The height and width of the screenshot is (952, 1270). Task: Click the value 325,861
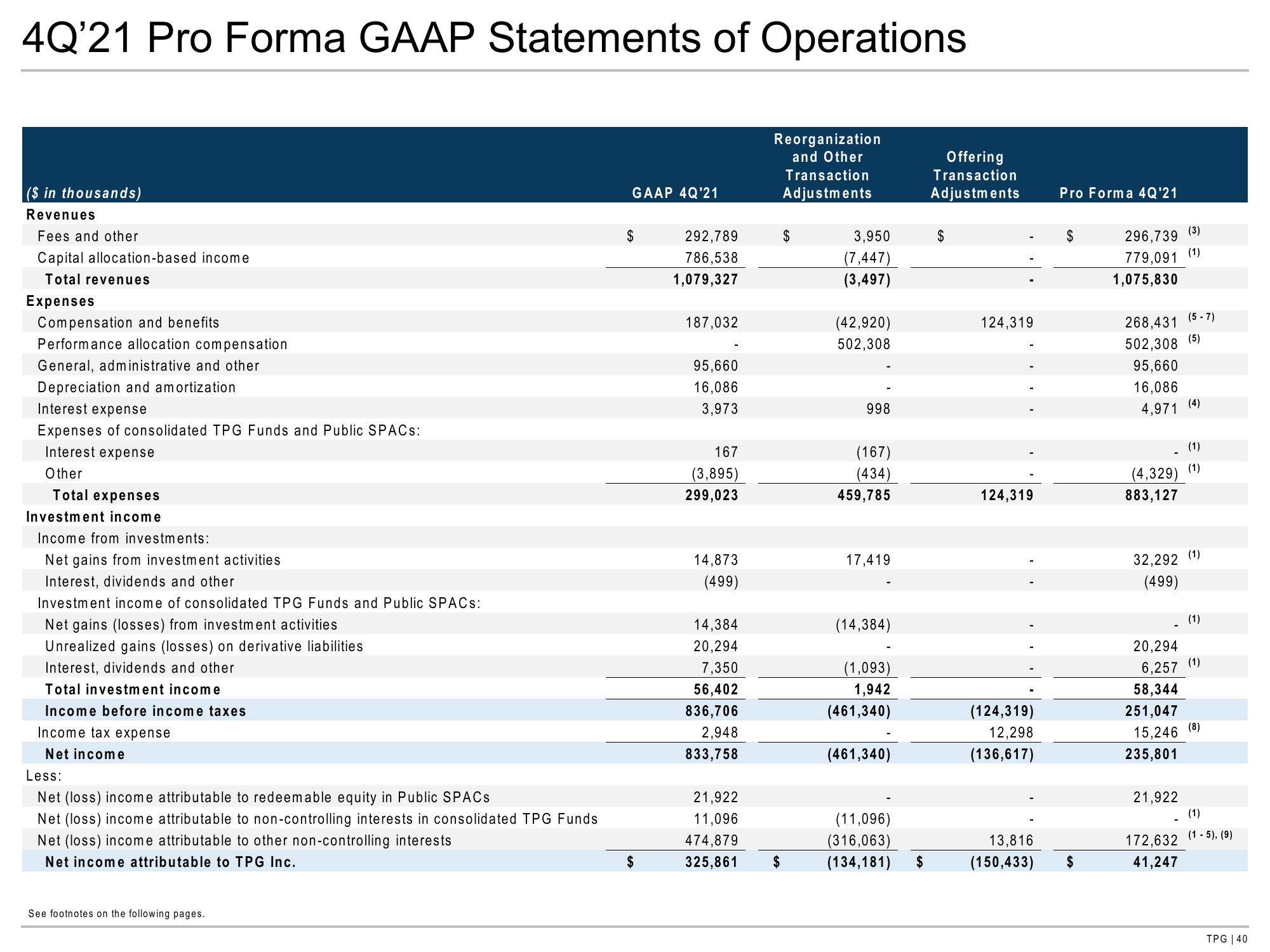click(x=711, y=862)
